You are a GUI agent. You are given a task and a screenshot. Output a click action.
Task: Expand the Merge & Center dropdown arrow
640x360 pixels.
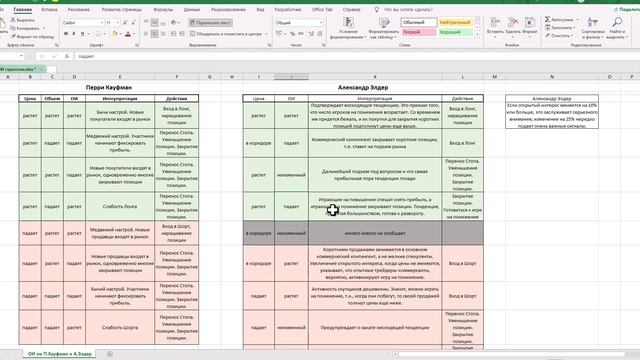point(266,34)
